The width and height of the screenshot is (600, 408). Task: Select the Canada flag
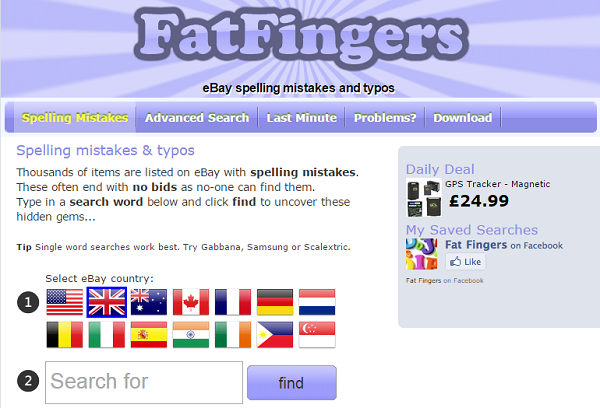pos(191,302)
